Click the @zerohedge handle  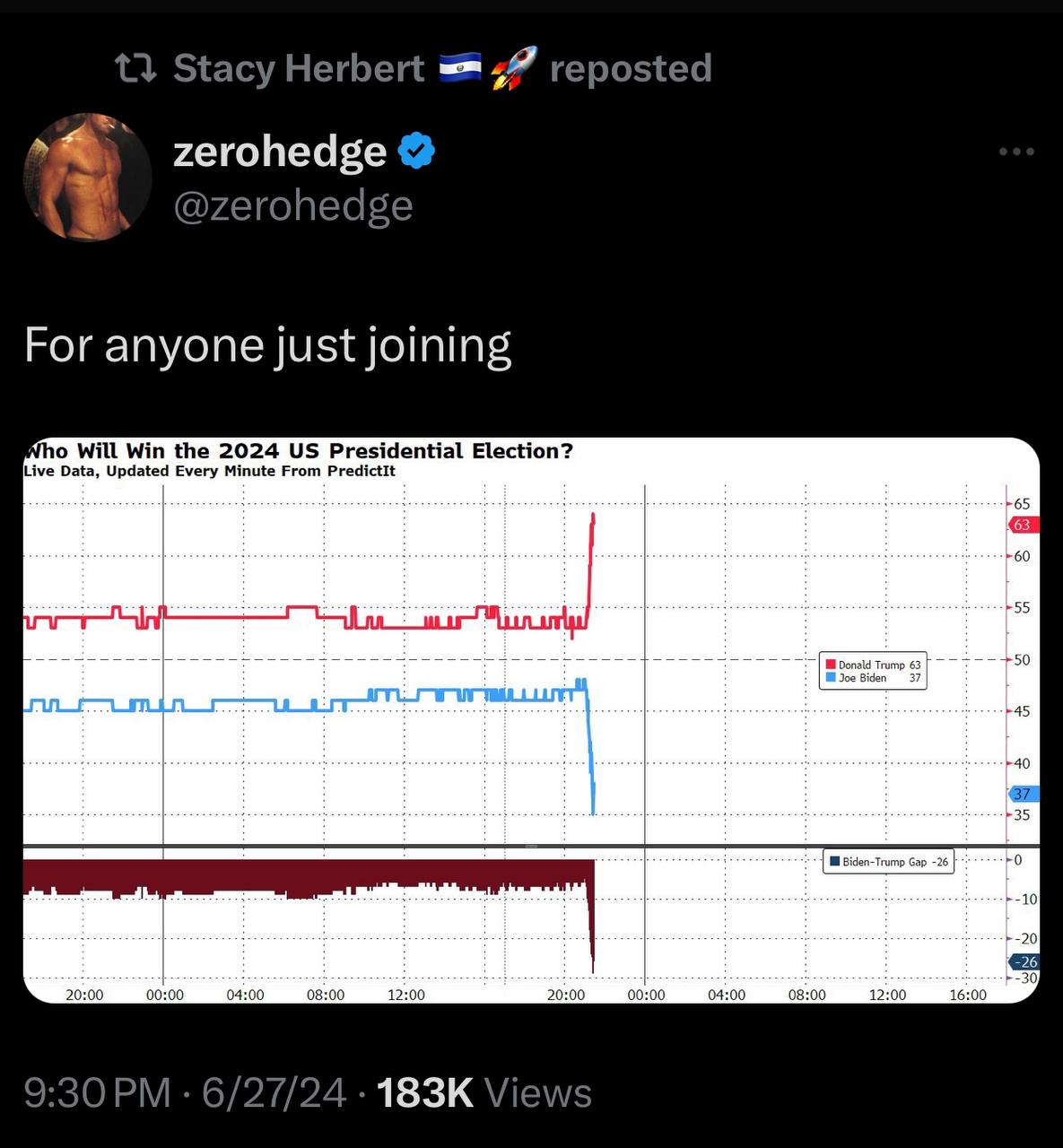coord(293,206)
